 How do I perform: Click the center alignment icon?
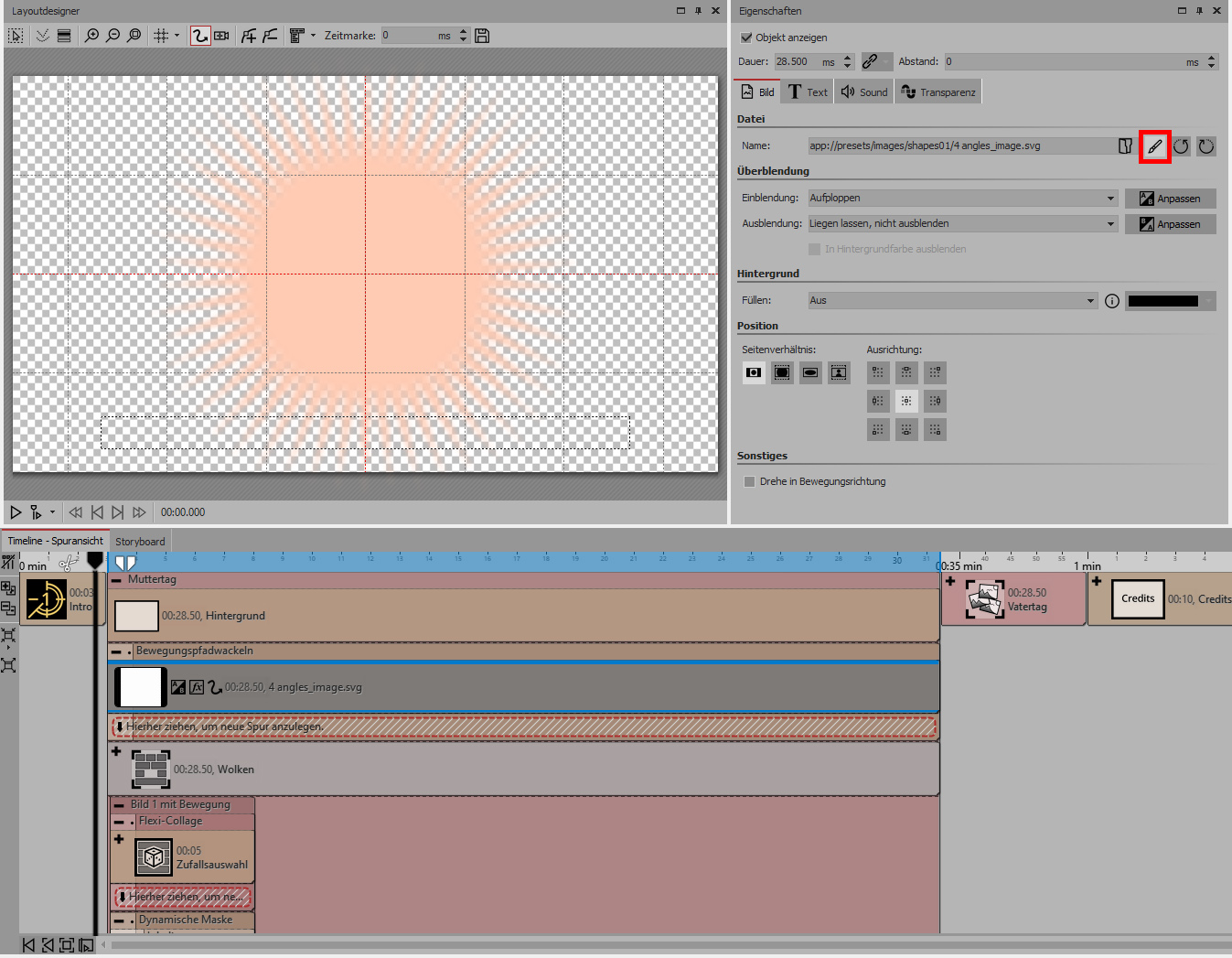pos(906,401)
